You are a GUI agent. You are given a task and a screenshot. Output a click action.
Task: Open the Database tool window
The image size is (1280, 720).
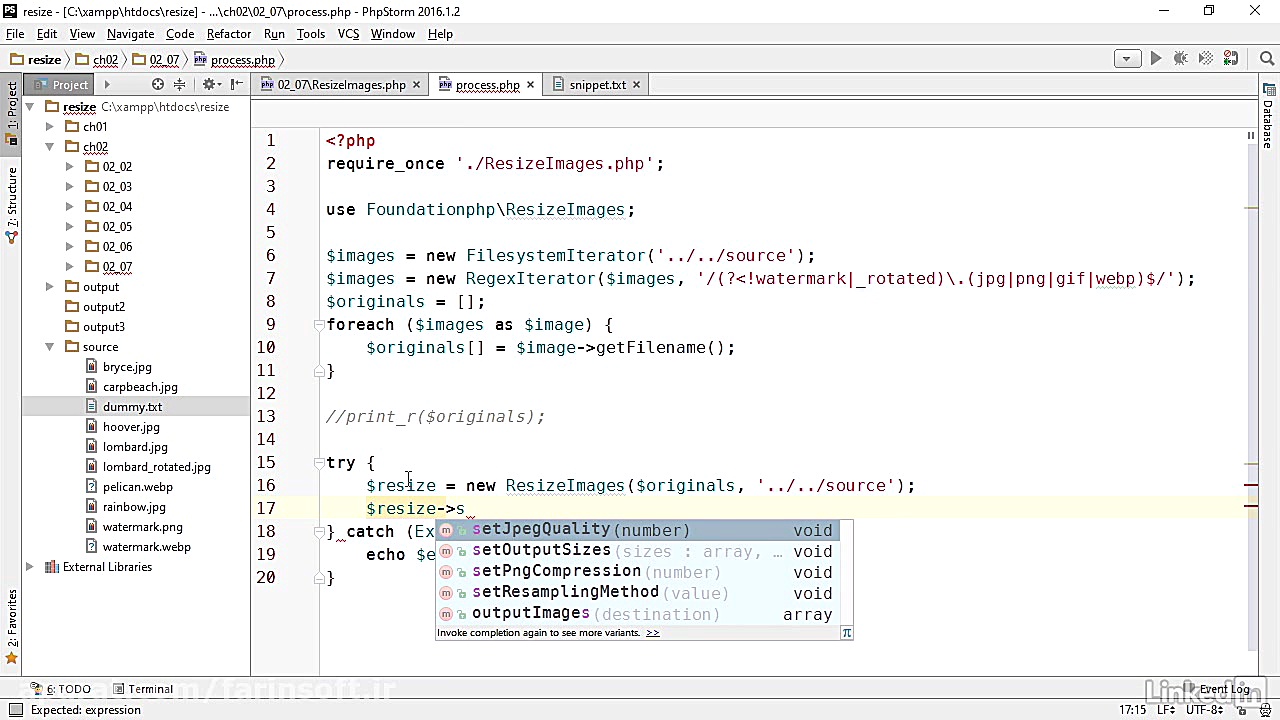tap(1268, 118)
